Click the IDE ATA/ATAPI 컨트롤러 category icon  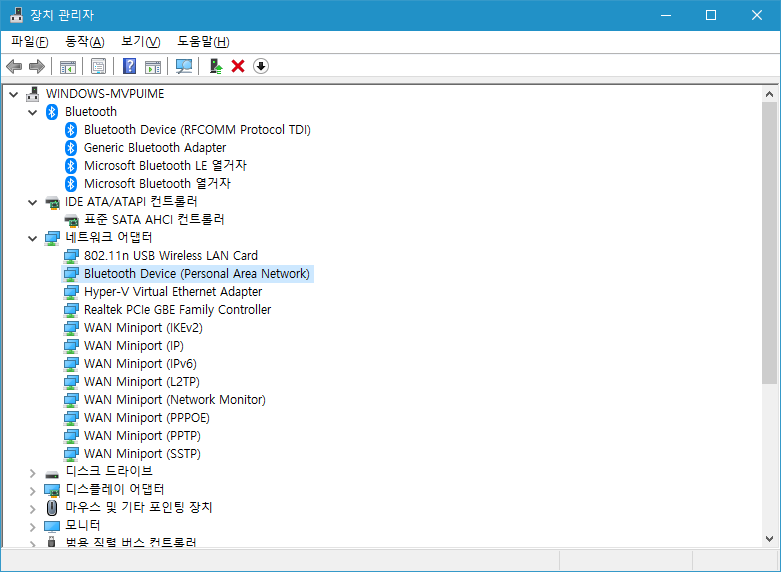pos(52,202)
